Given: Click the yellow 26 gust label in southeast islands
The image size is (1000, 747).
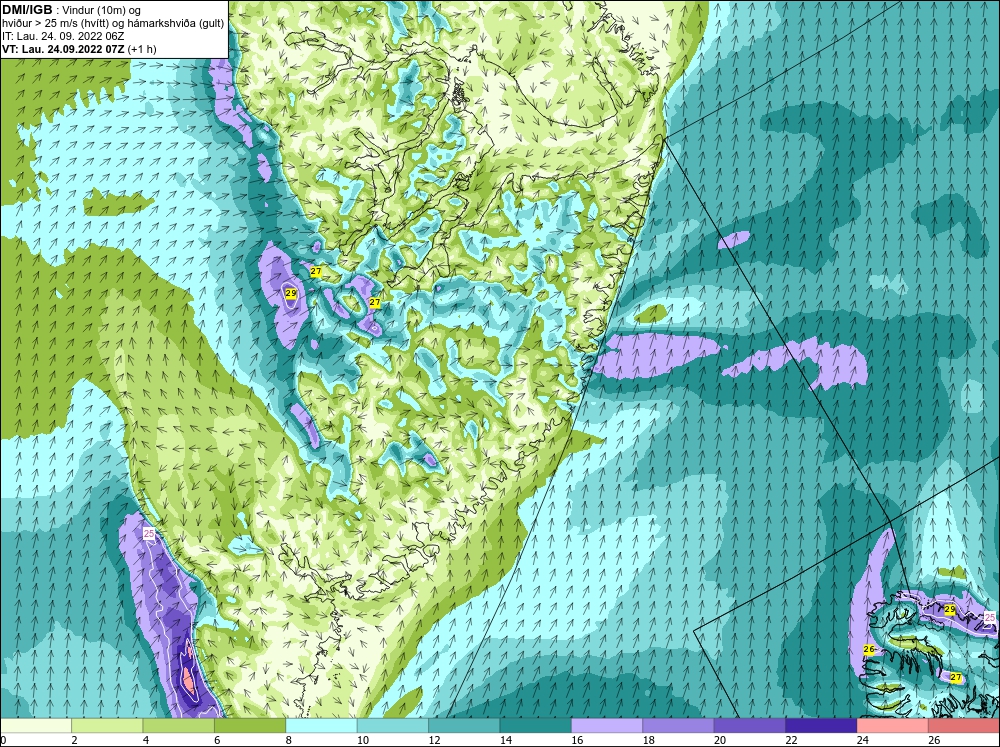Looking at the screenshot, I should 869,649.
